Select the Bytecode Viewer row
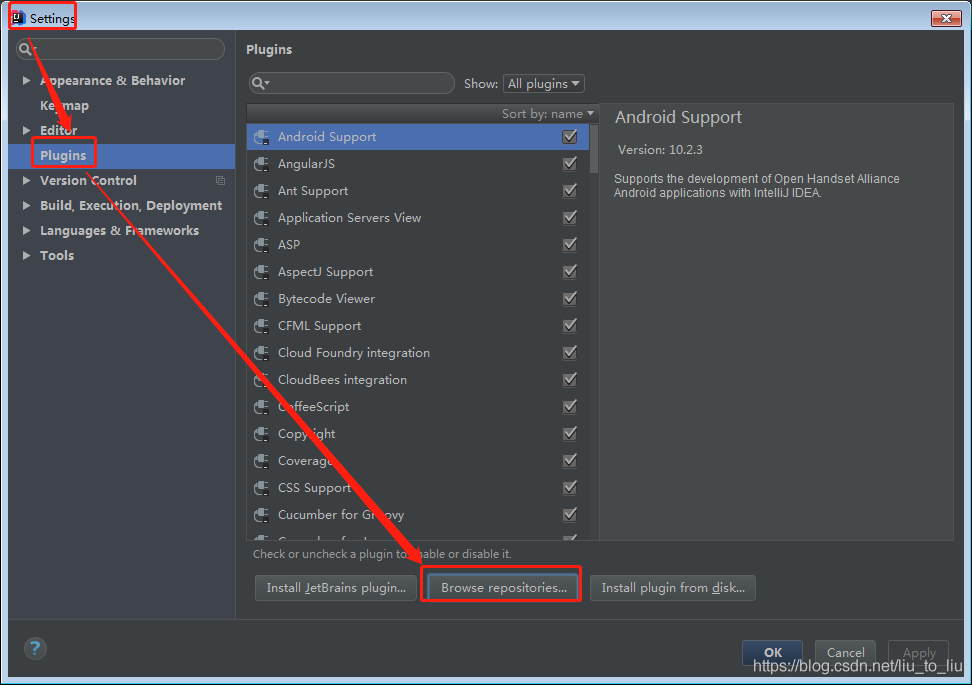 pos(418,299)
